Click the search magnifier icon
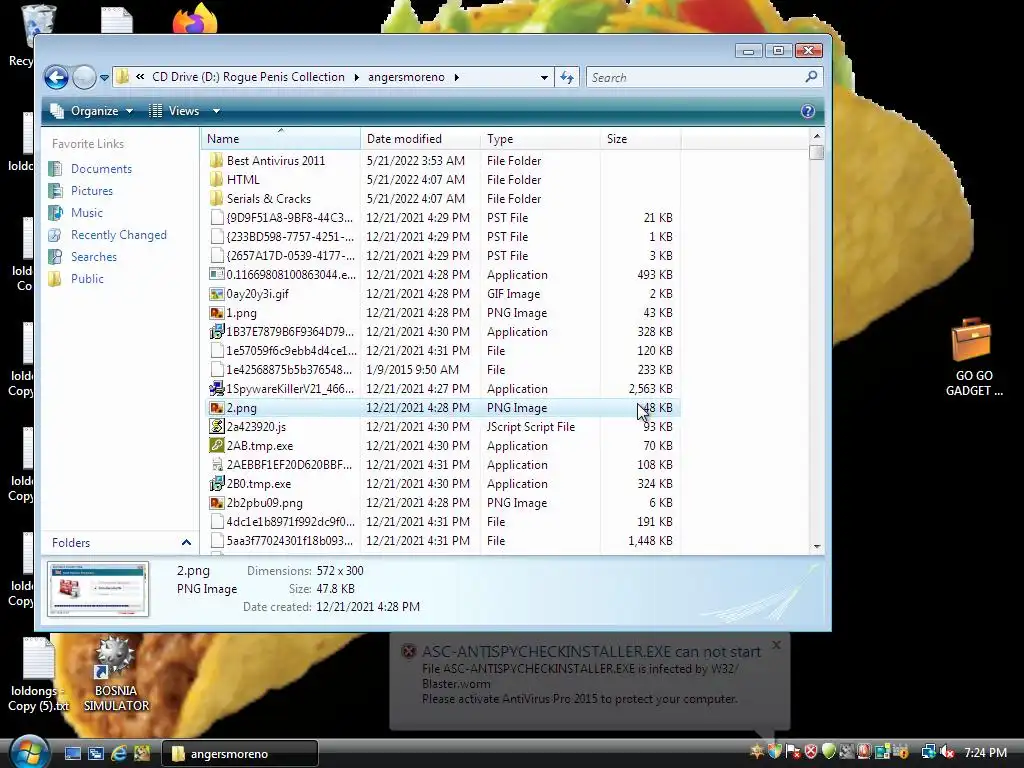The image size is (1024, 768). tap(811, 77)
